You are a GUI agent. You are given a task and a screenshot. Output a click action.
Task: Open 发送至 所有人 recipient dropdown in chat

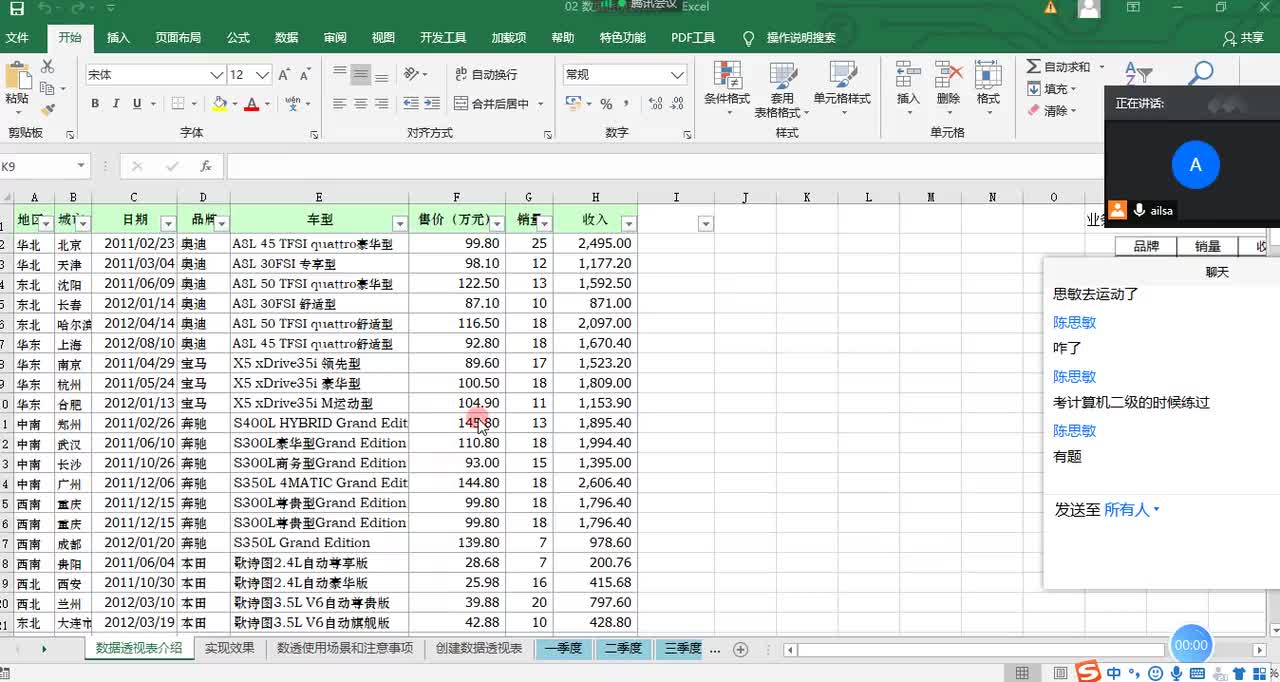click(x=1132, y=510)
